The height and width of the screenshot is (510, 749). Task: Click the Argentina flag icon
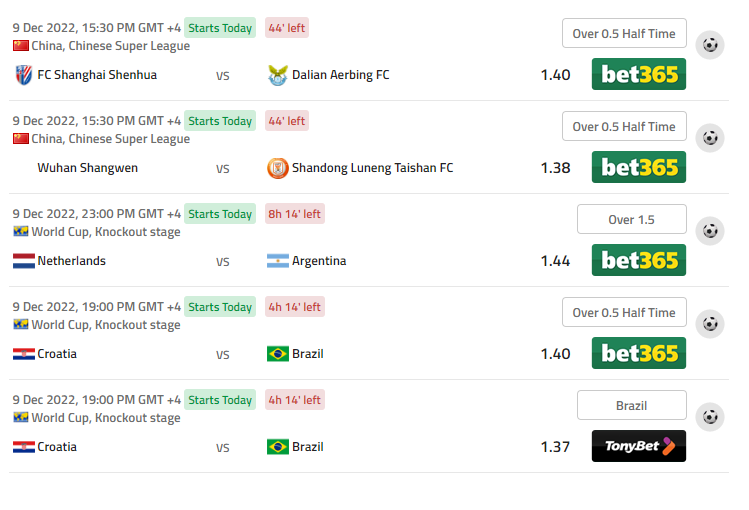(278, 261)
